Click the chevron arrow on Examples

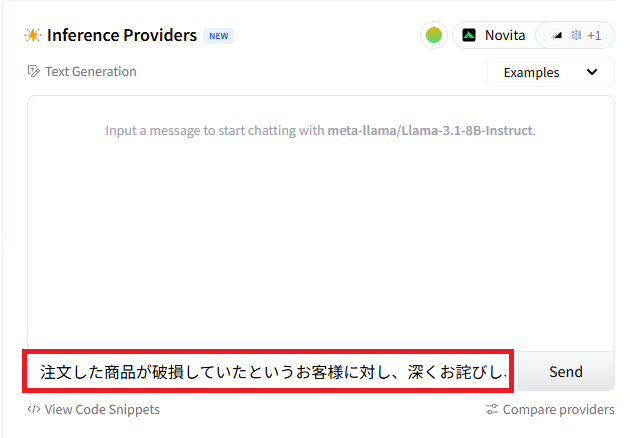592,72
